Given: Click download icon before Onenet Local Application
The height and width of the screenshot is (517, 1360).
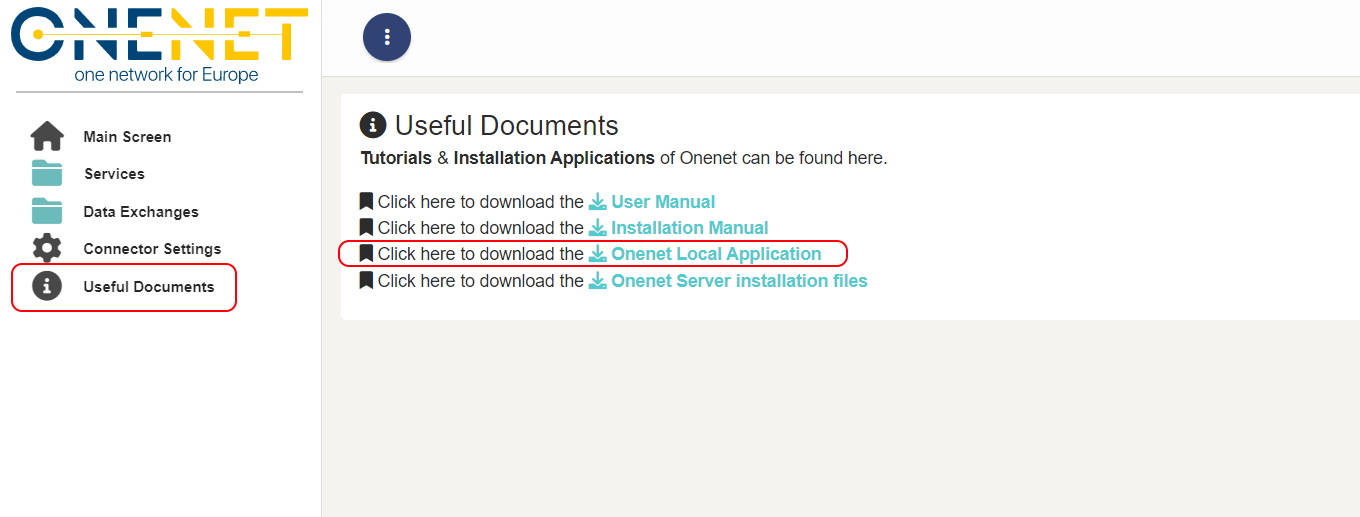Looking at the screenshot, I should (598, 254).
